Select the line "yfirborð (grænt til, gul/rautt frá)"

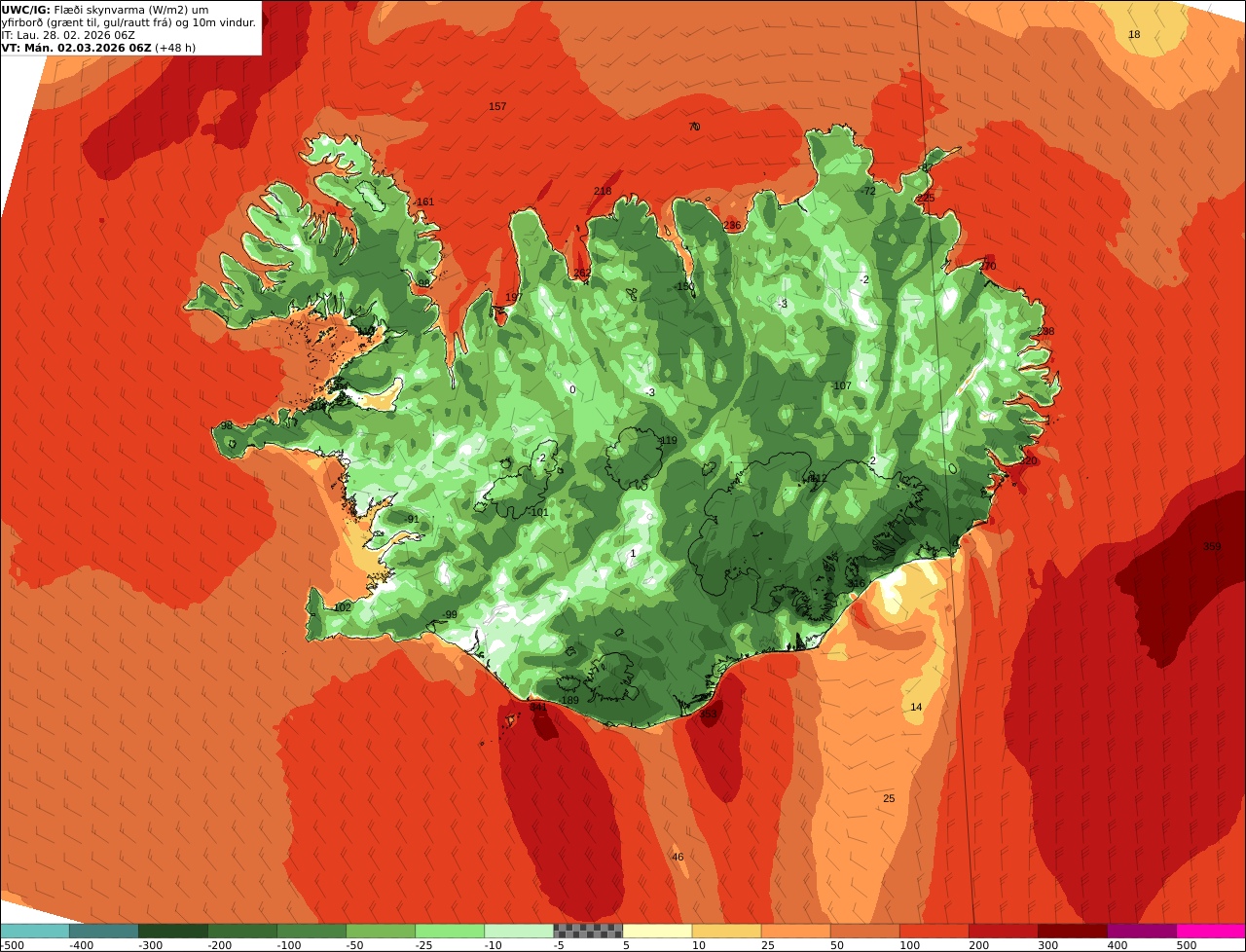(87, 21)
